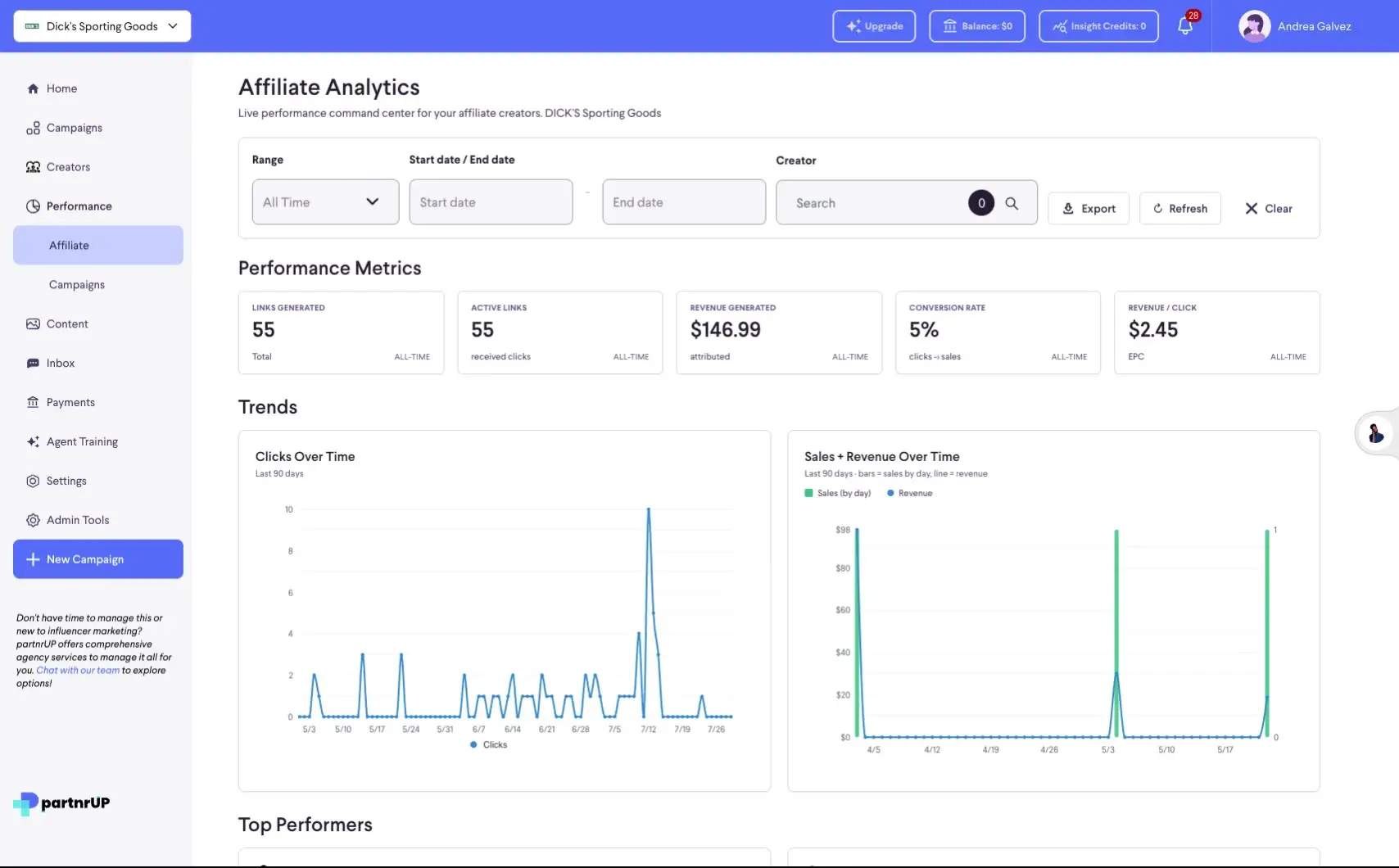Click the Active Links metric card
The height and width of the screenshot is (868, 1399).
click(x=560, y=332)
